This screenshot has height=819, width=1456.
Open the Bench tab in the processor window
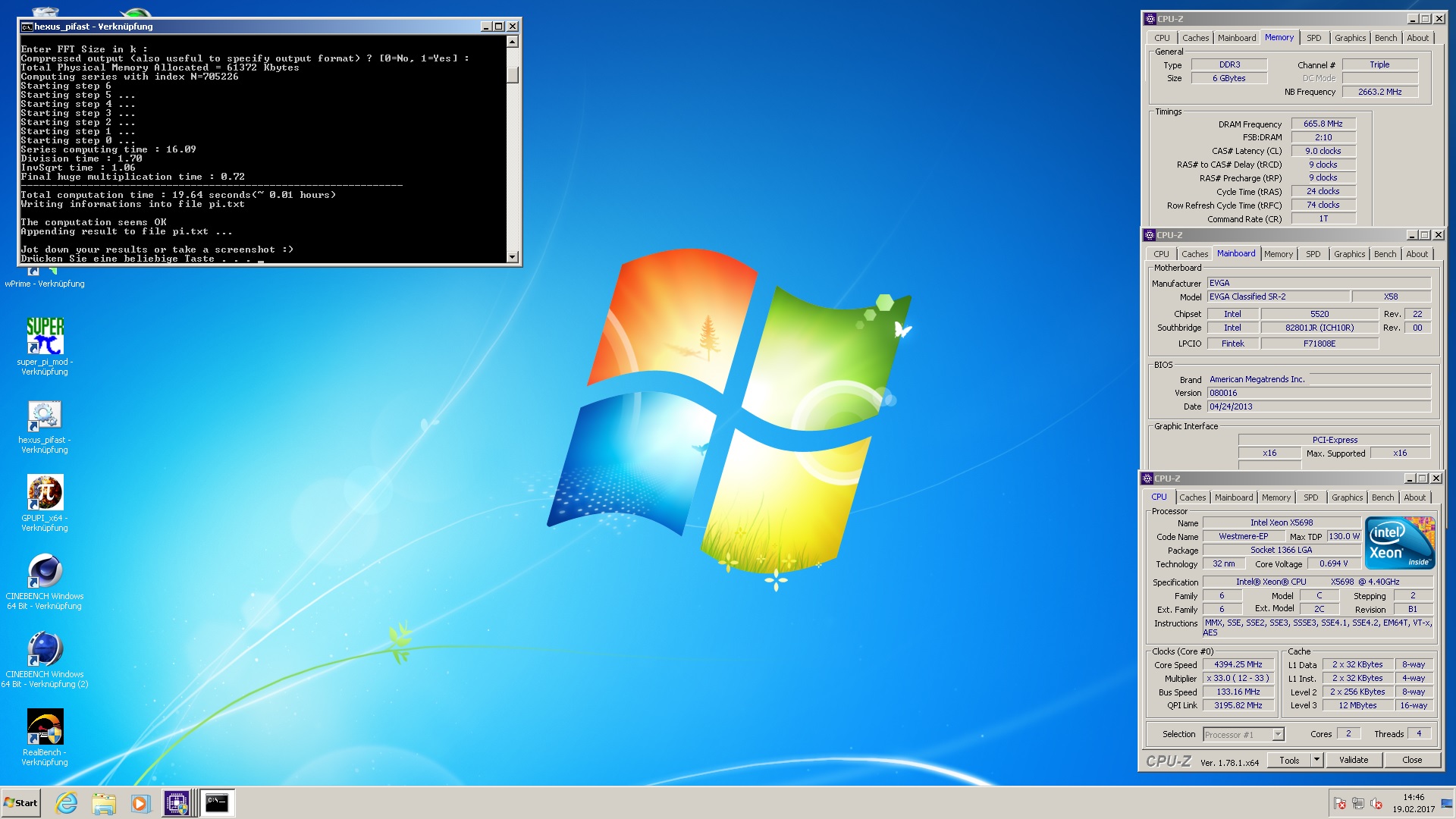tap(1382, 497)
